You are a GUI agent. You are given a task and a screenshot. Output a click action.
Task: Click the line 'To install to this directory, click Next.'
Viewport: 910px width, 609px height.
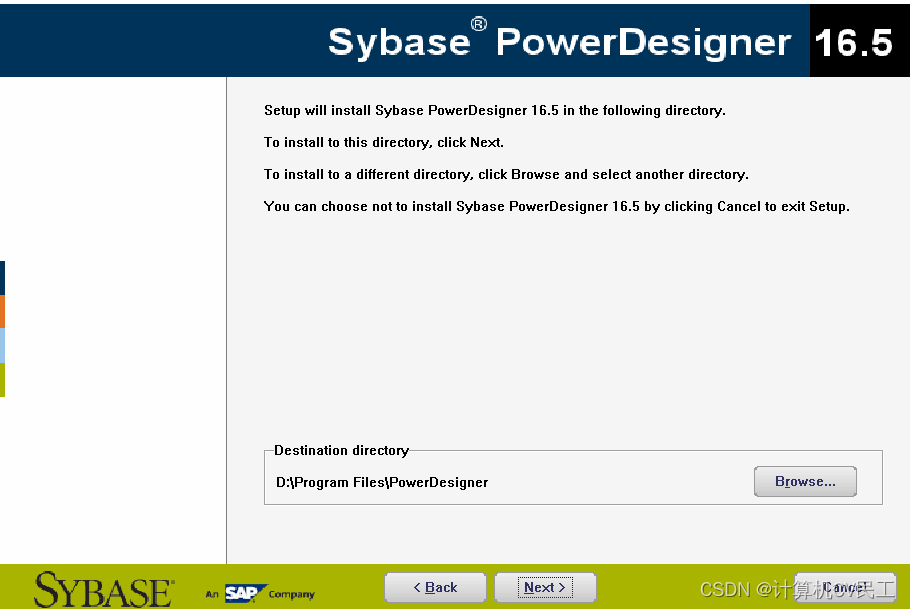coord(384,142)
